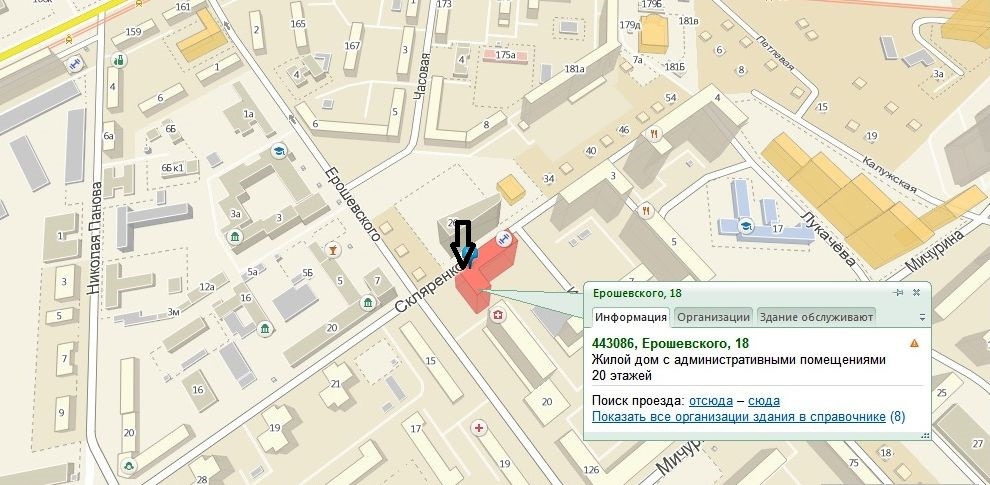990x485 pixels.
Task: Open the Здание обслуживают tab
Action: point(816,317)
